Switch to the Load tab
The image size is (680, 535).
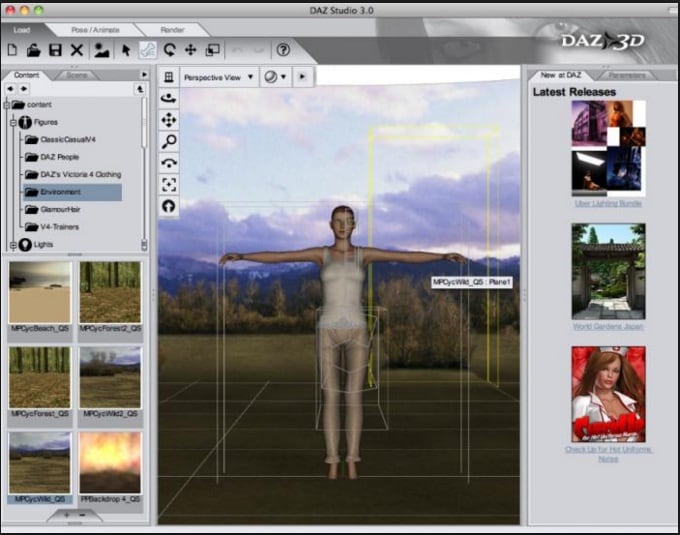(x=21, y=30)
